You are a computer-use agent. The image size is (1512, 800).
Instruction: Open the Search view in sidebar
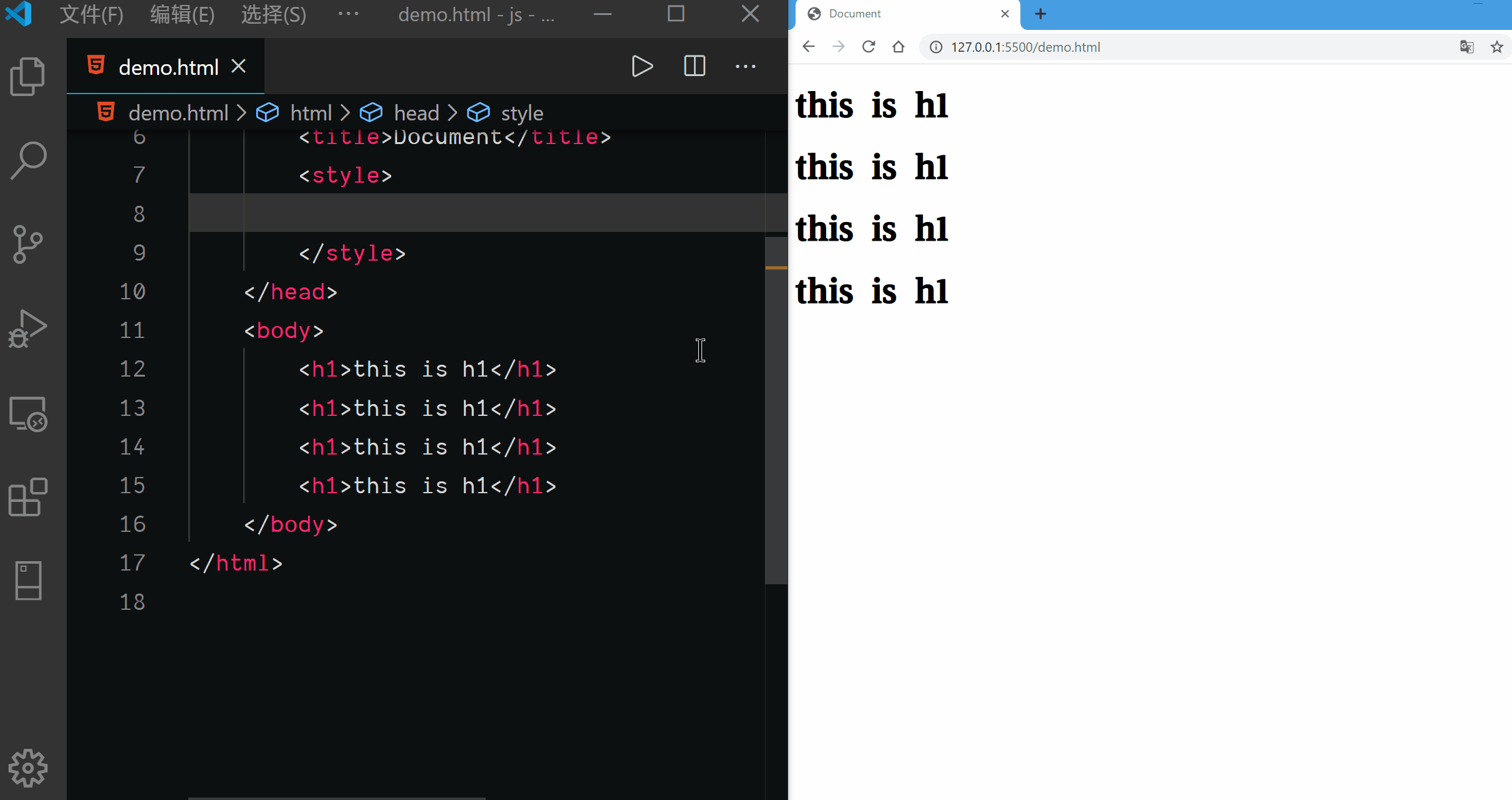point(27,160)
